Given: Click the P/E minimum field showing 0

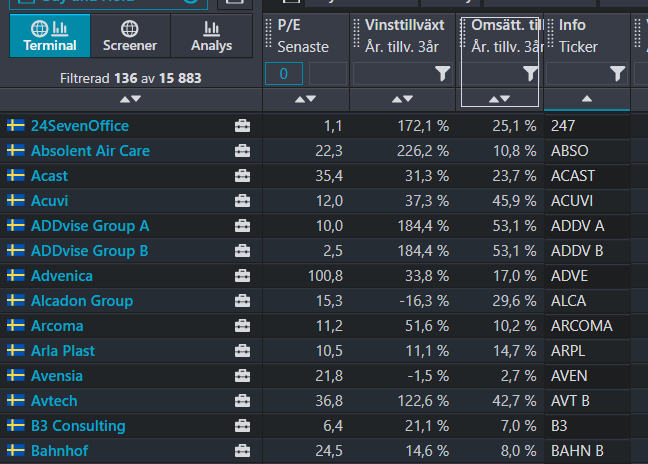Looking at the screenshot, I should [284, 74].
